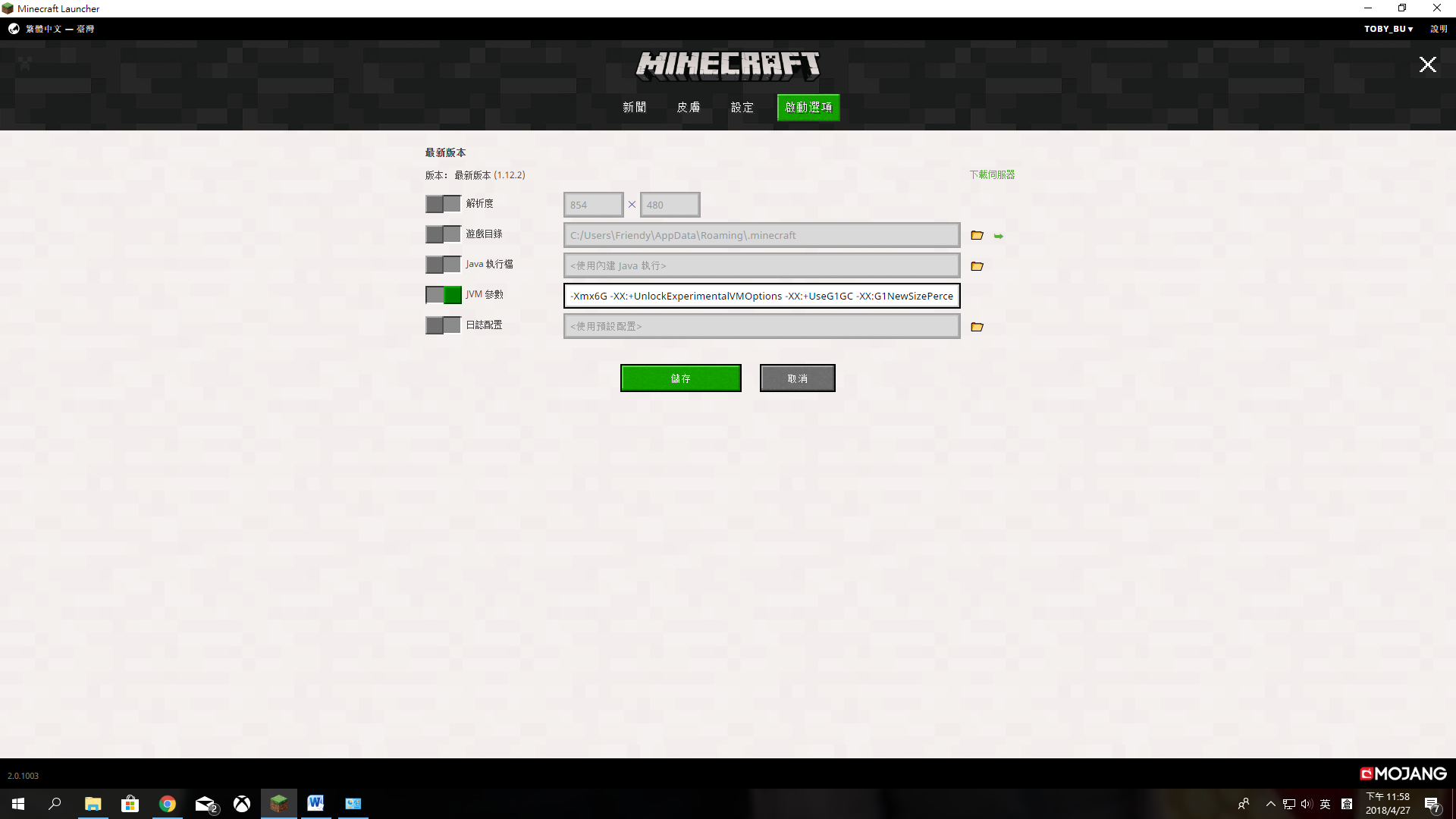Toggle the 日誌配置 enable switch
Image resolution: width=1456 pixels, height=819 pixels.
pos(440,325)
